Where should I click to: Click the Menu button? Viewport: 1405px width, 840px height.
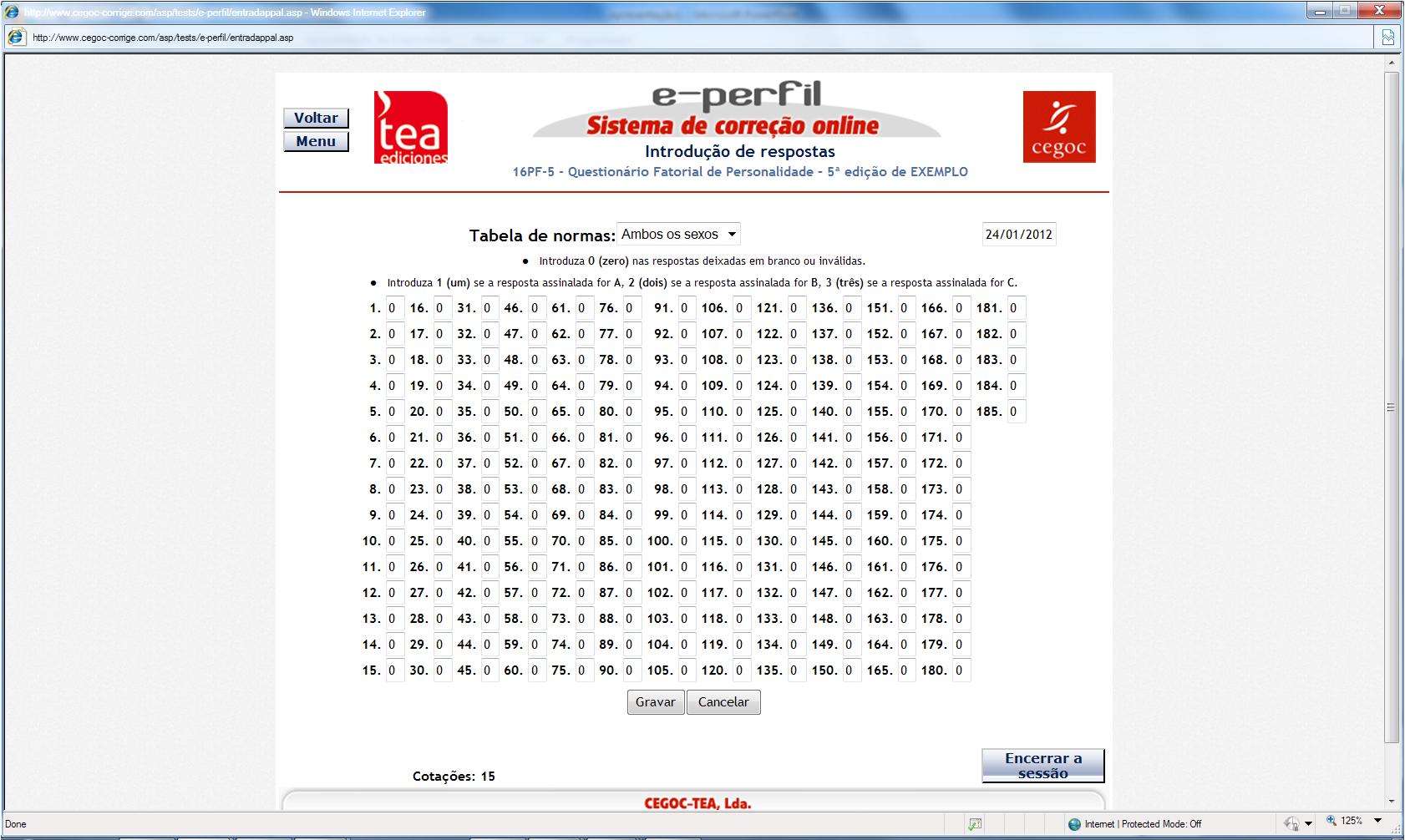[x=316, y=141]
